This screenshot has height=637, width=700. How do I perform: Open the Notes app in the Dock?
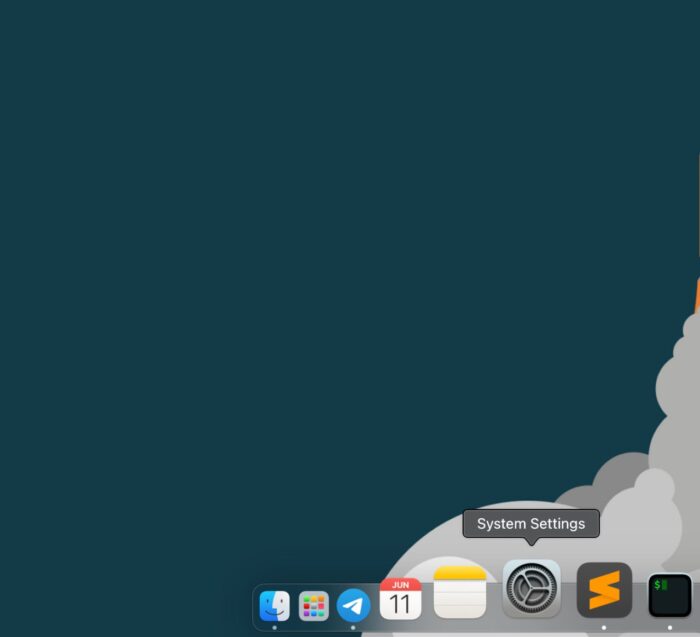point(460,592)
